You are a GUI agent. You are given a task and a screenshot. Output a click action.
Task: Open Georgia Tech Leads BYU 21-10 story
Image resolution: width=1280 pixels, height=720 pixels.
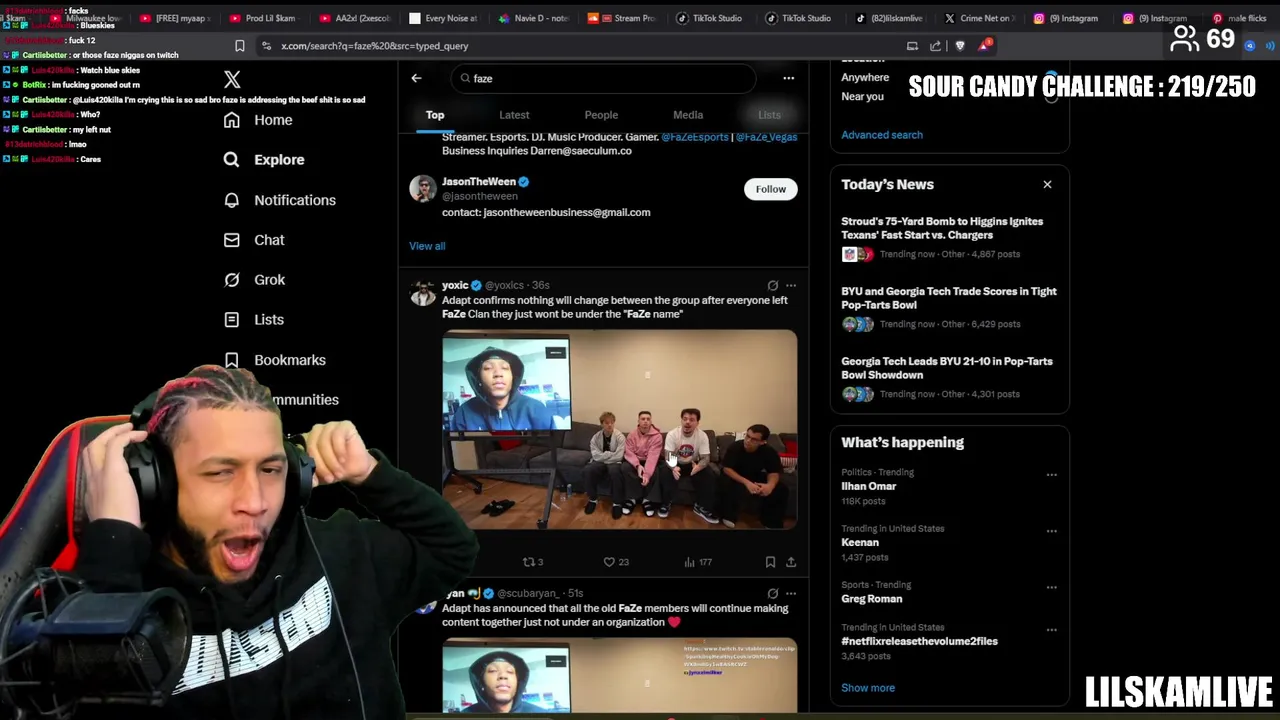coord(947,368)
